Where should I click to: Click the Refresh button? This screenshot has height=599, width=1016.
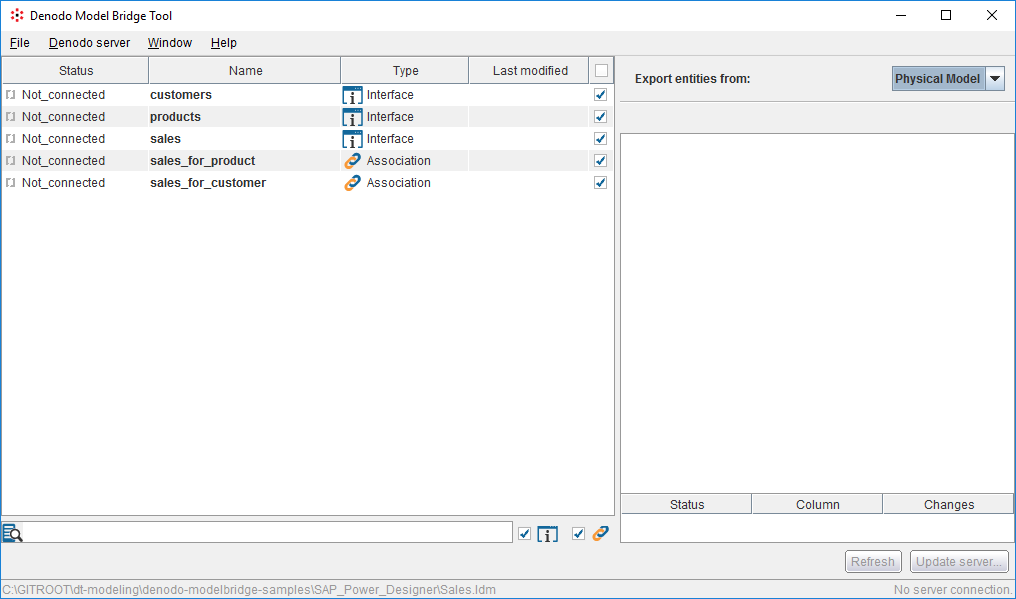[873, 561]
